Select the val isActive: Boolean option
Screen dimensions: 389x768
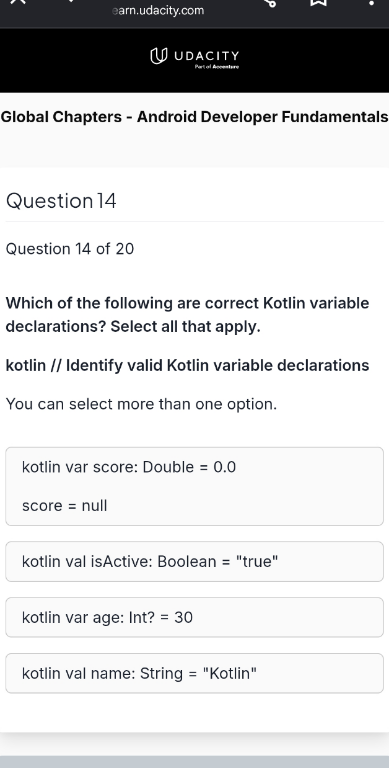coord(194,561)
